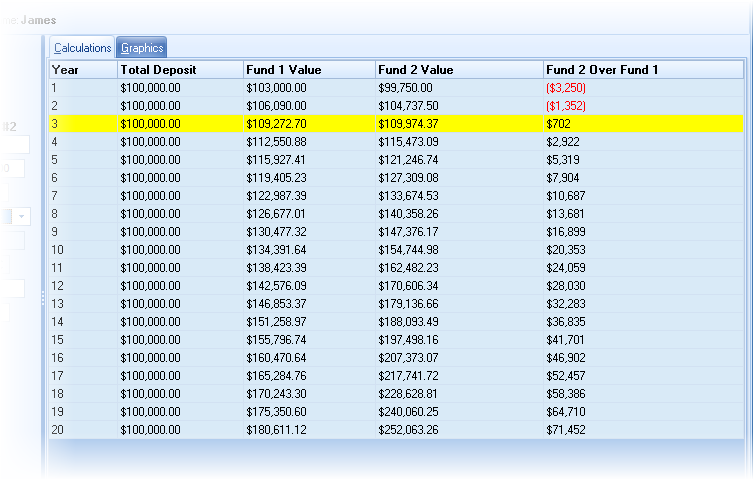Image resolution: width=753 pixels, height=480 pixels.
Task: Click the $702 cell in yellow row
Action: [x=558, y=123]
